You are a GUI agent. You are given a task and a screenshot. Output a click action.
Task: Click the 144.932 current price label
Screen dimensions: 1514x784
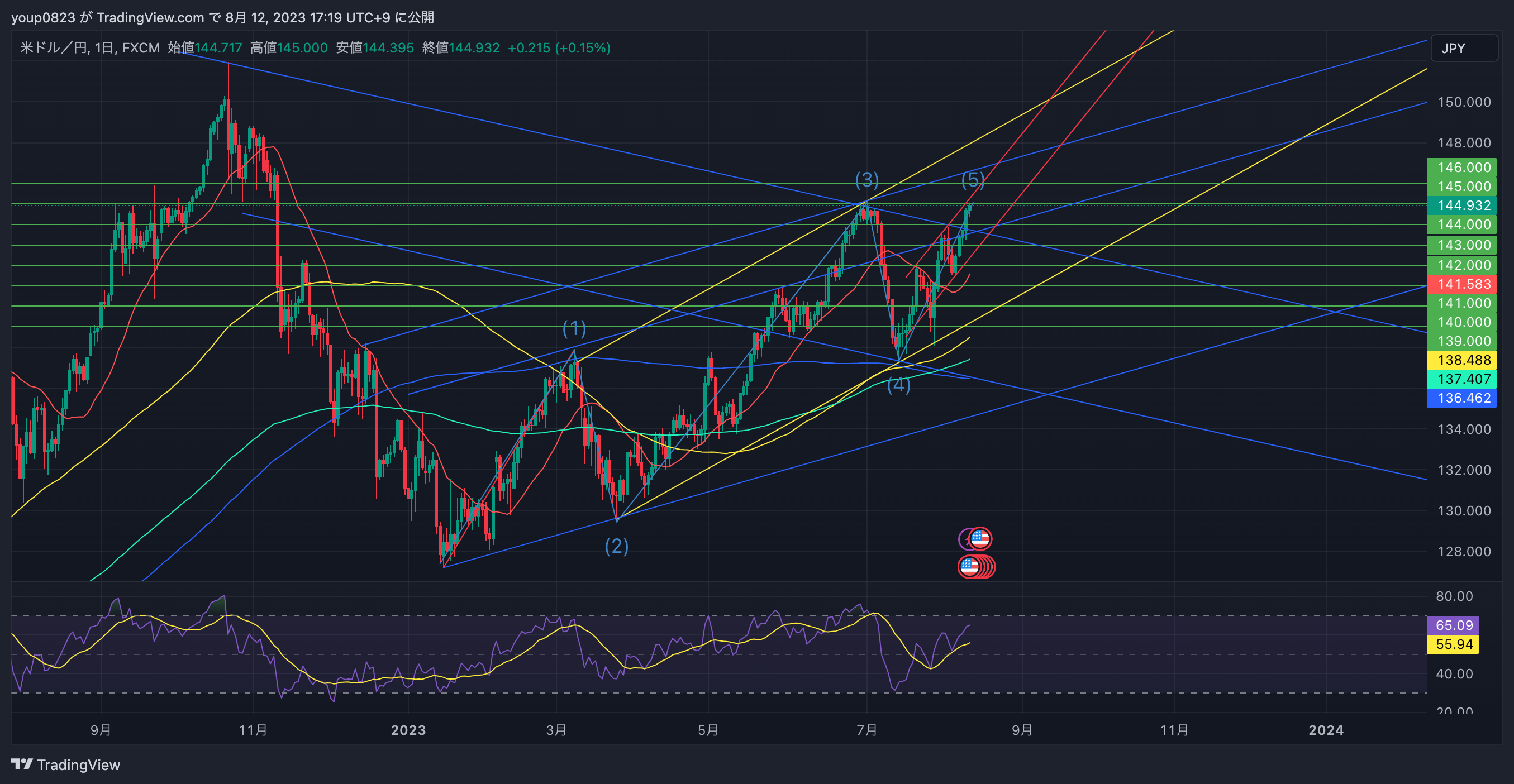[x=1461, y=205]
